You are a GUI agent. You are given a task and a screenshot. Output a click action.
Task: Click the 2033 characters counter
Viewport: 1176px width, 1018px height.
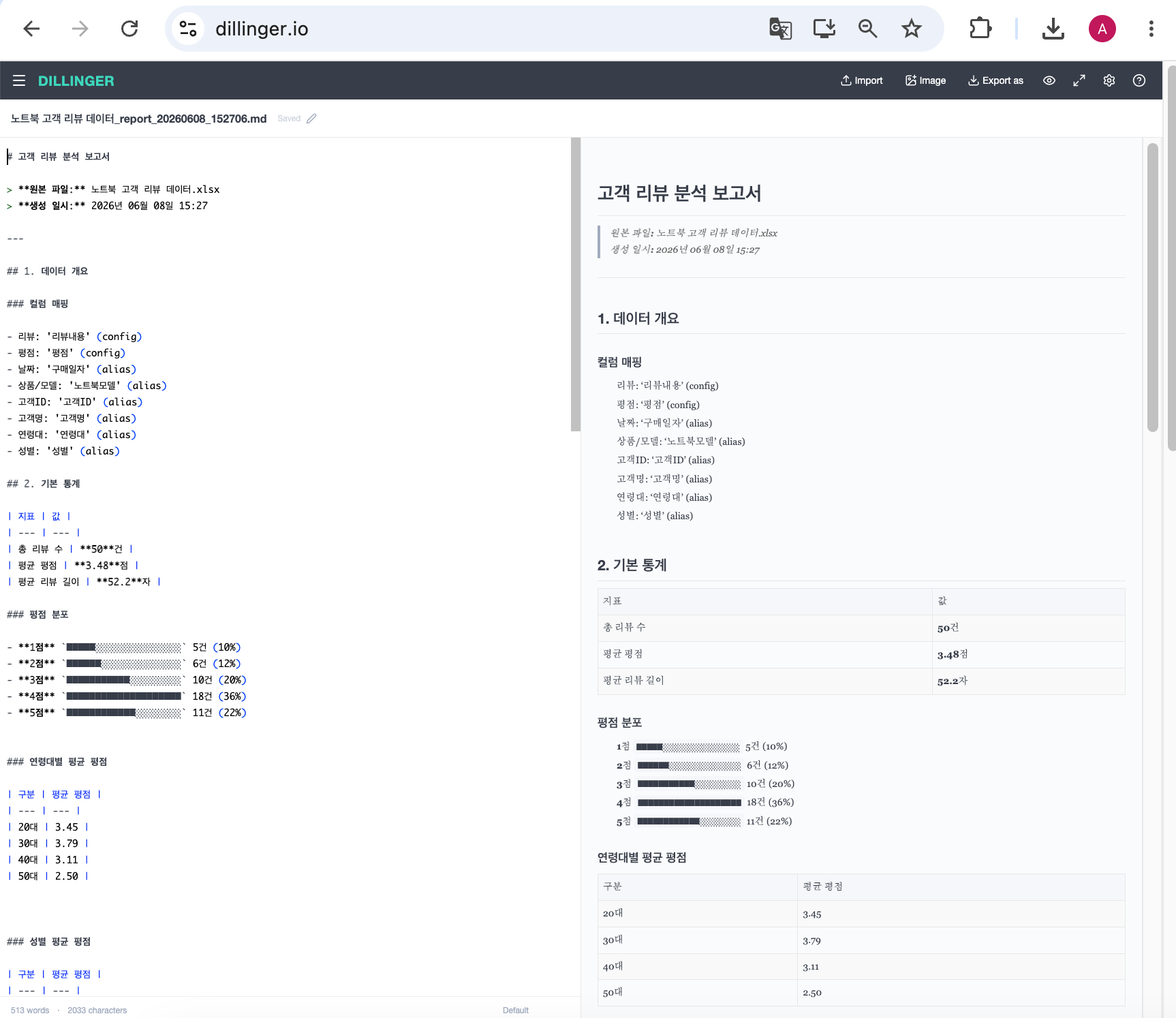click(97, 1011)
